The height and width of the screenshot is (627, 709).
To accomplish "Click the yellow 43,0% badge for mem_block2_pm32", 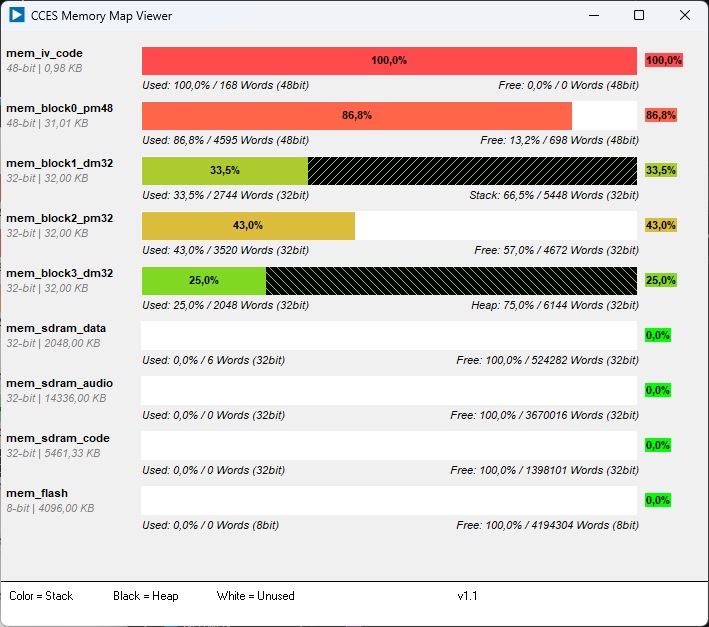I will (x=661, y=226).
